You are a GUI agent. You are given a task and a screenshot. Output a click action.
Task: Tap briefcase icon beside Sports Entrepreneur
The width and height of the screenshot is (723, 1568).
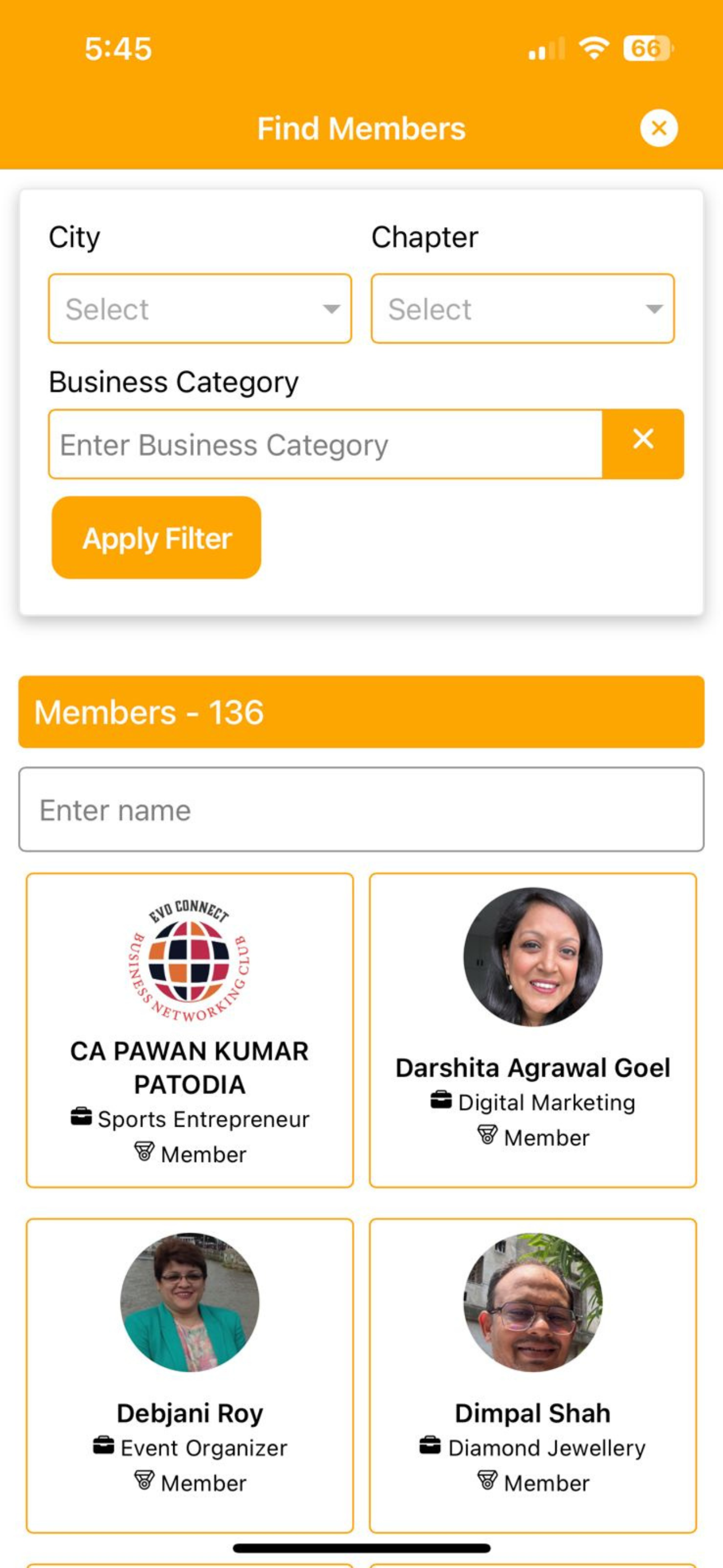point(81,1118)
